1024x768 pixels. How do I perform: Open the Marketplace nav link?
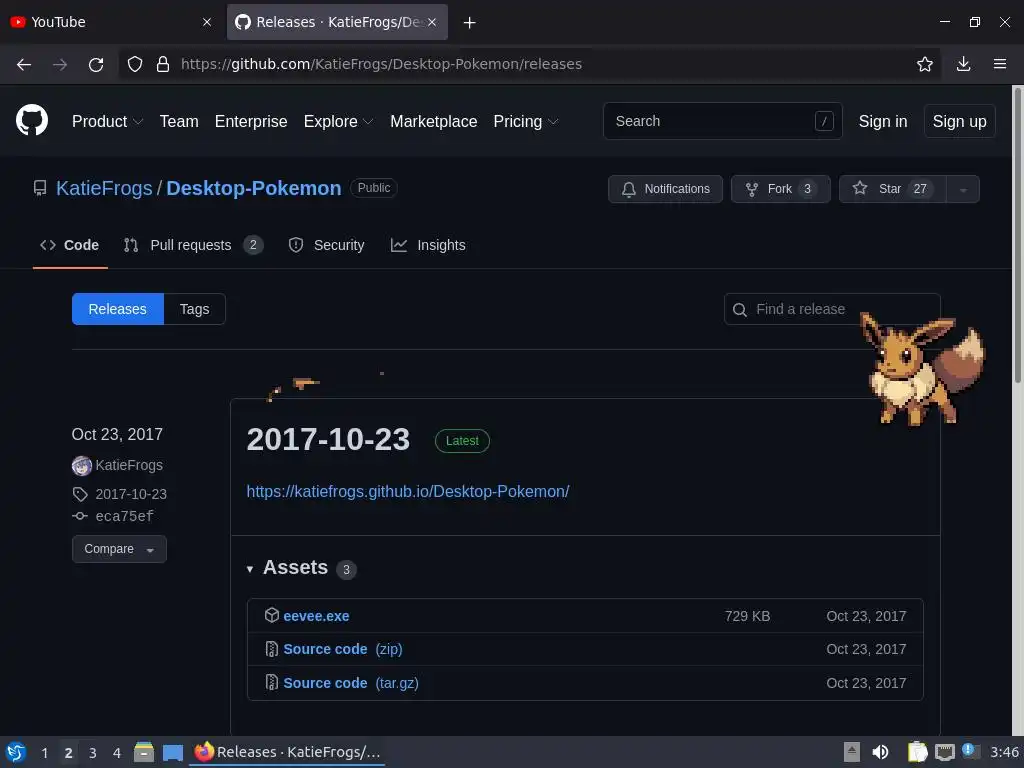(434, 121)
